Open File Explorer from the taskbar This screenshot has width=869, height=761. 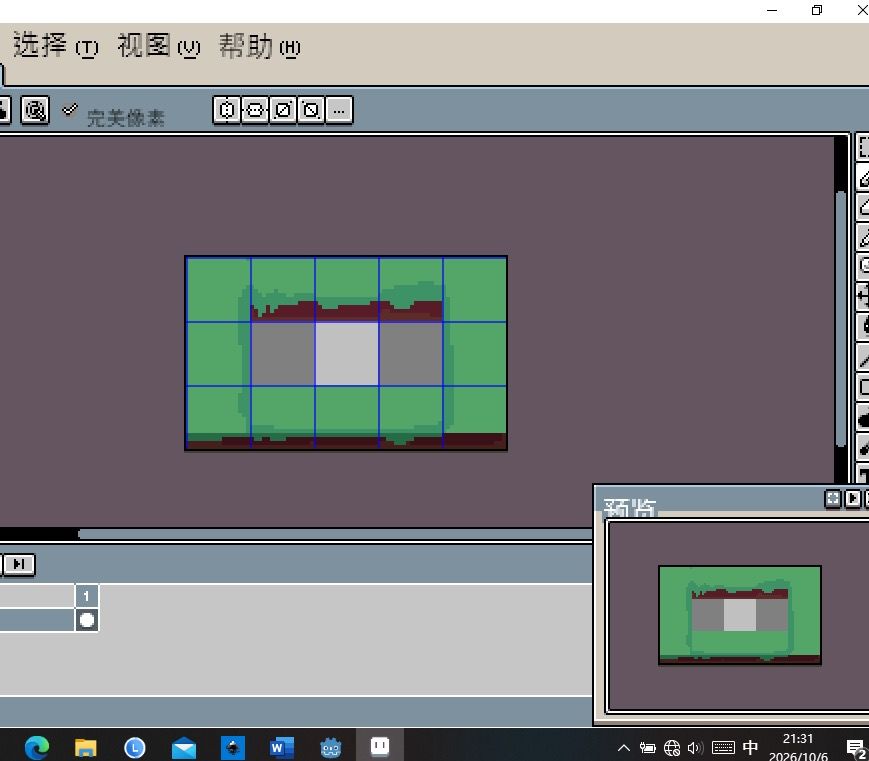(86, 748)
